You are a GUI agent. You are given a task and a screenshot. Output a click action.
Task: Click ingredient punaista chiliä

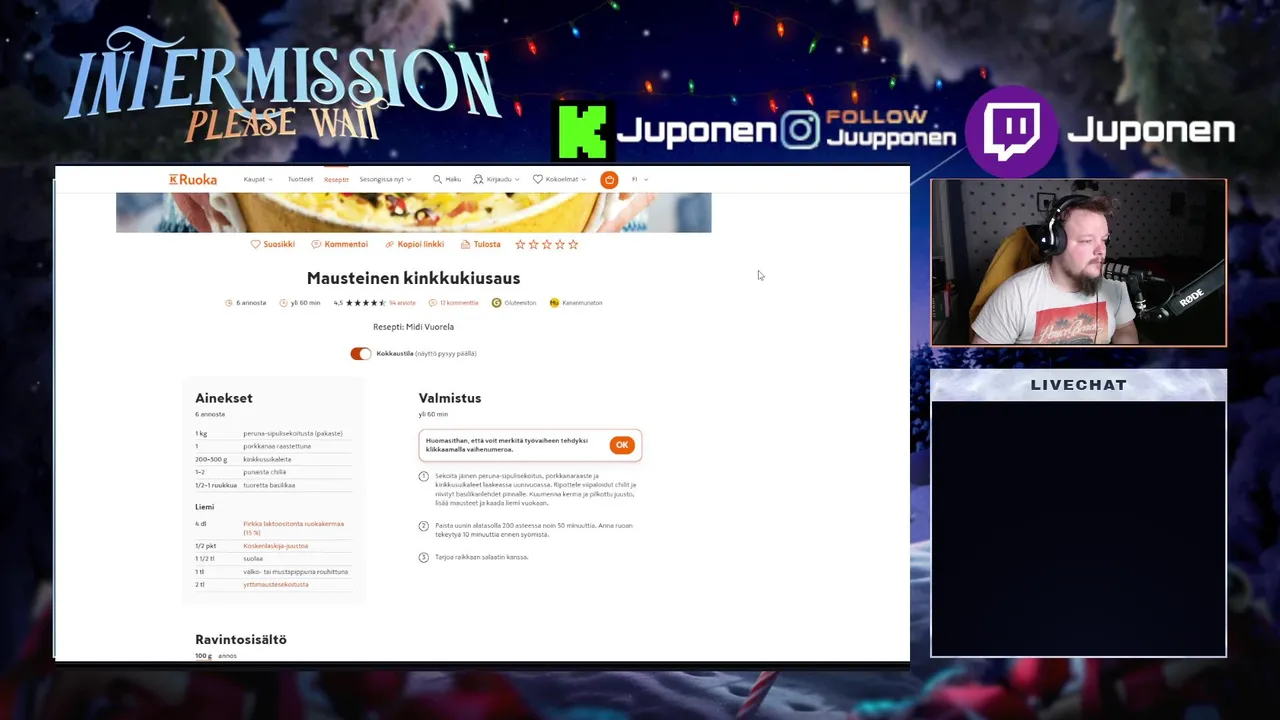pyautogui.click(x=265, y=472)
